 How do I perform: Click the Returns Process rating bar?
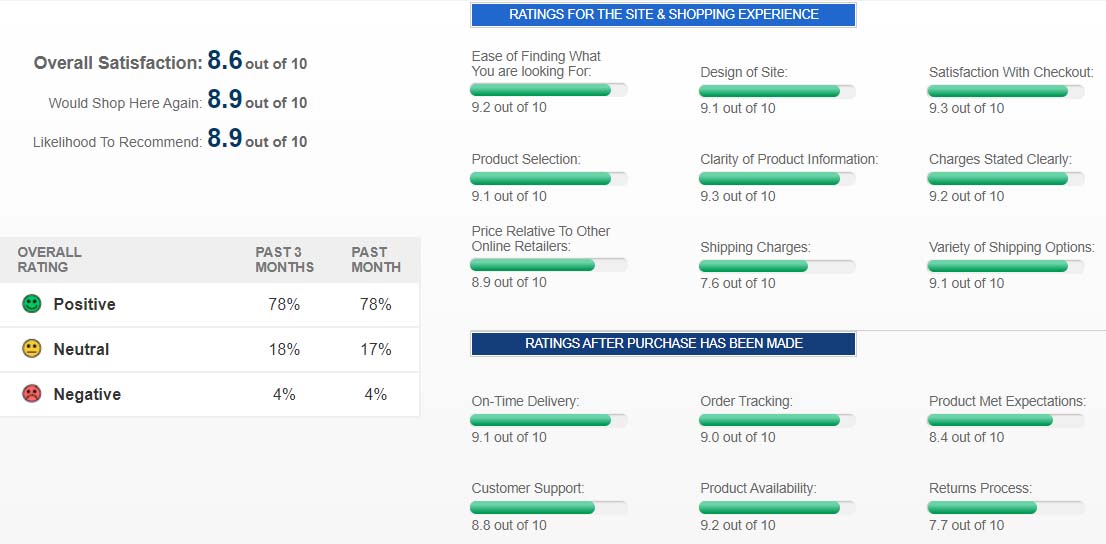coord(1005,507)
